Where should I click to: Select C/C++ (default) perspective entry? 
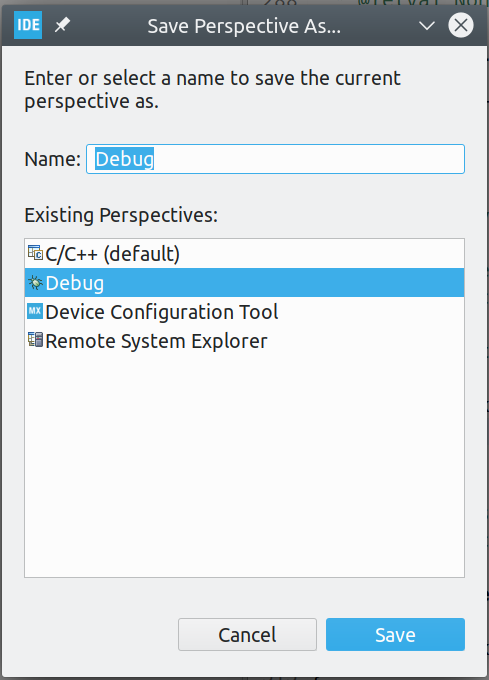[x=244, y=254]
